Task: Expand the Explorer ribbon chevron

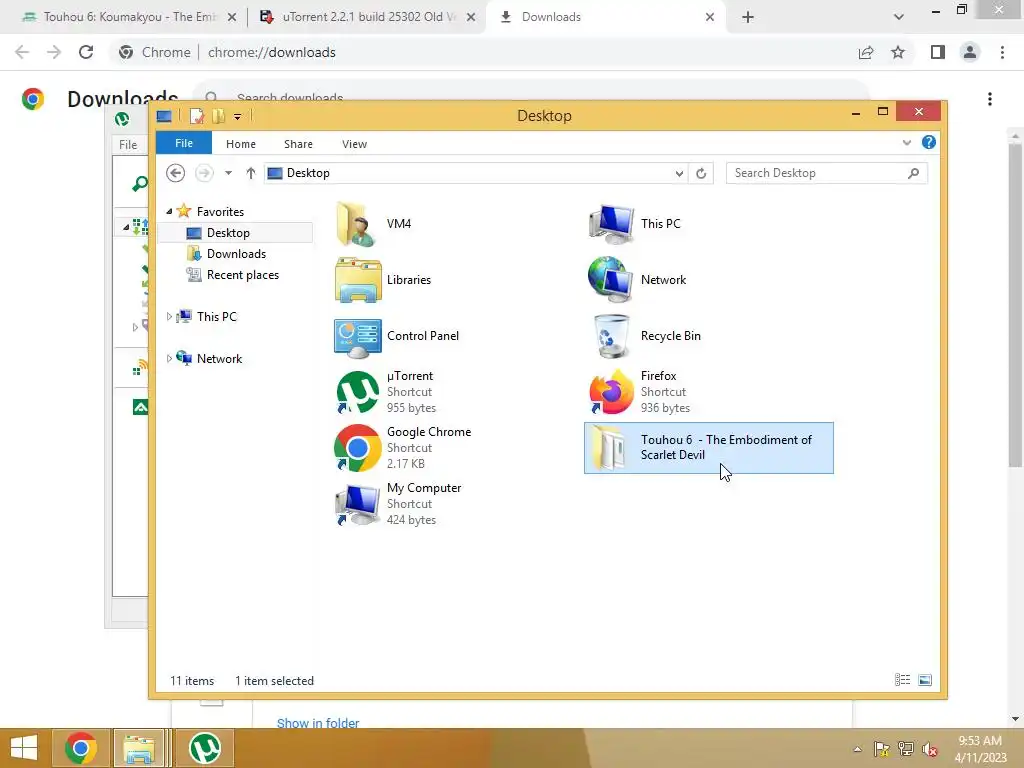Action: coord(906,142)
